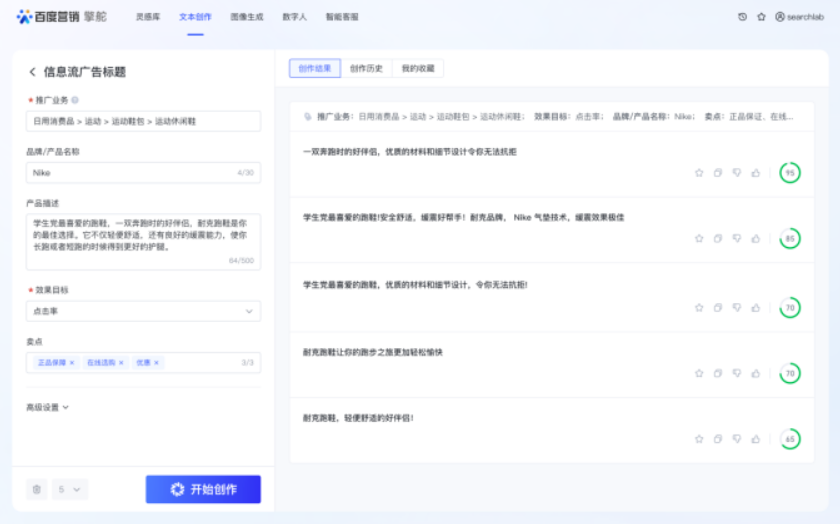Click the 开始创作 button
Viewport: 840px width, 524px height.
(203, 489)
